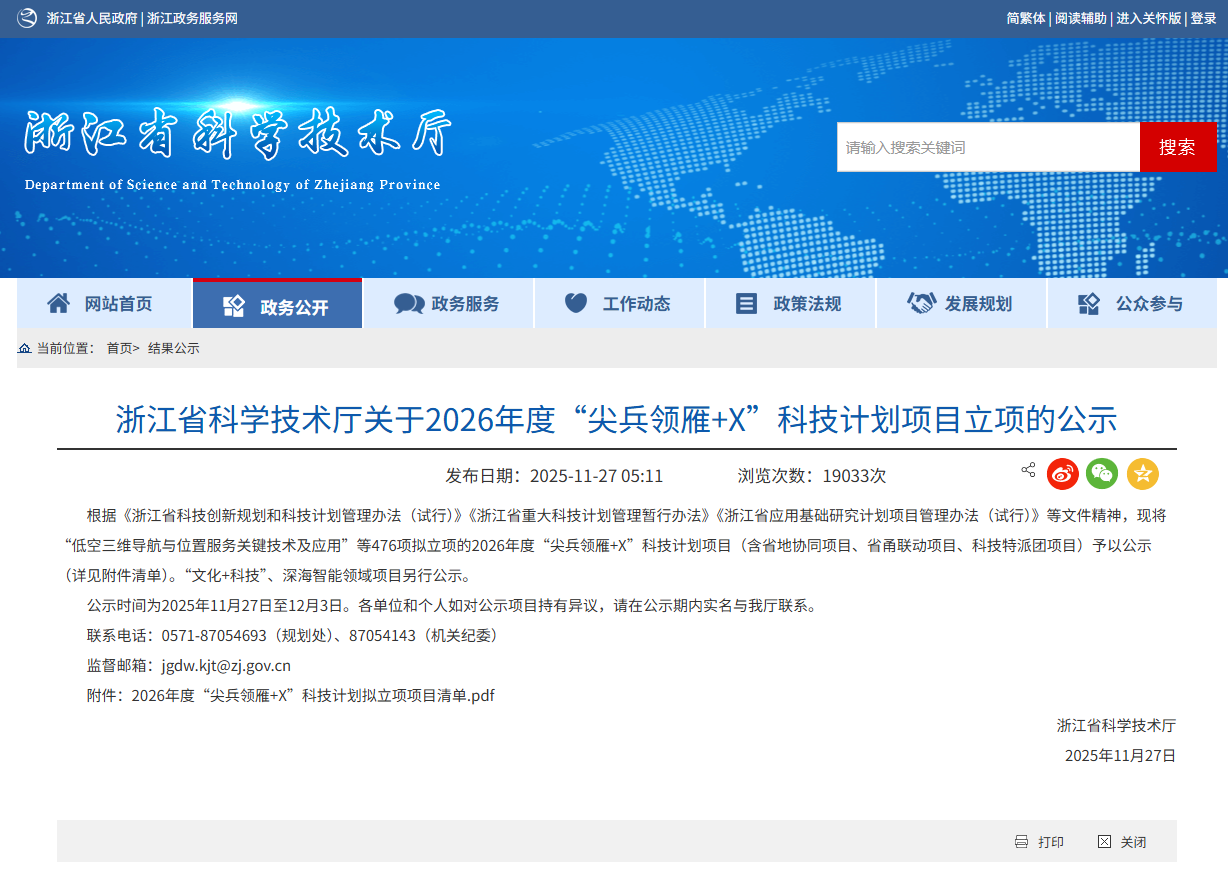Click the share icon beside view count
The image size is (1228, 871).
tap(1028, 470)
